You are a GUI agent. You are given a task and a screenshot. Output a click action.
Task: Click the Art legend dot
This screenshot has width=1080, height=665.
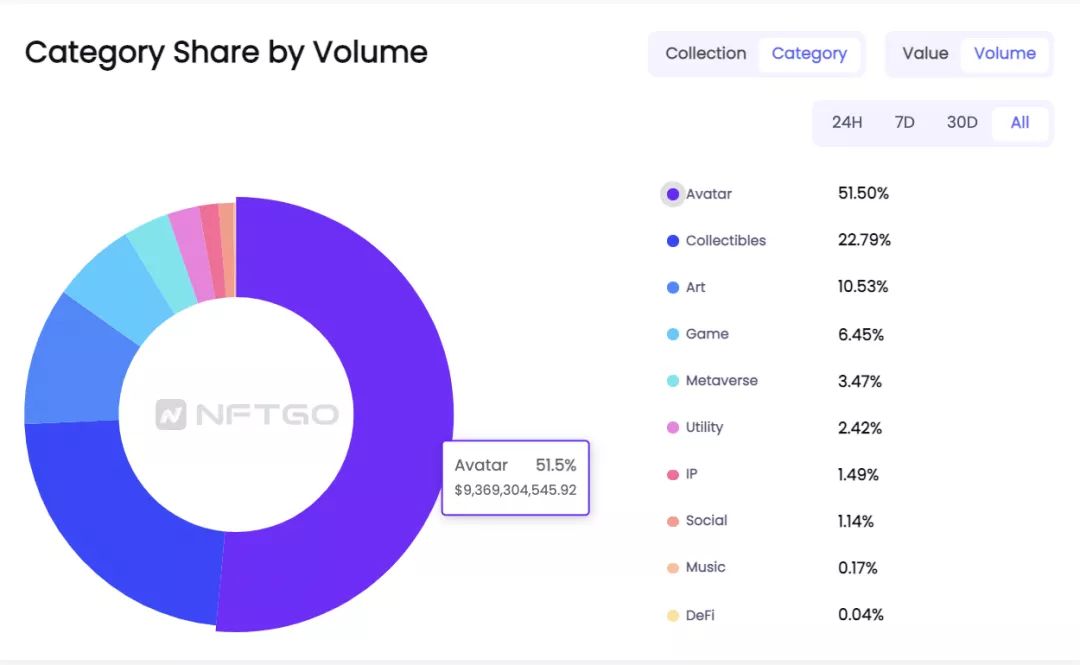pyautogui.click(x=673, y=288)
